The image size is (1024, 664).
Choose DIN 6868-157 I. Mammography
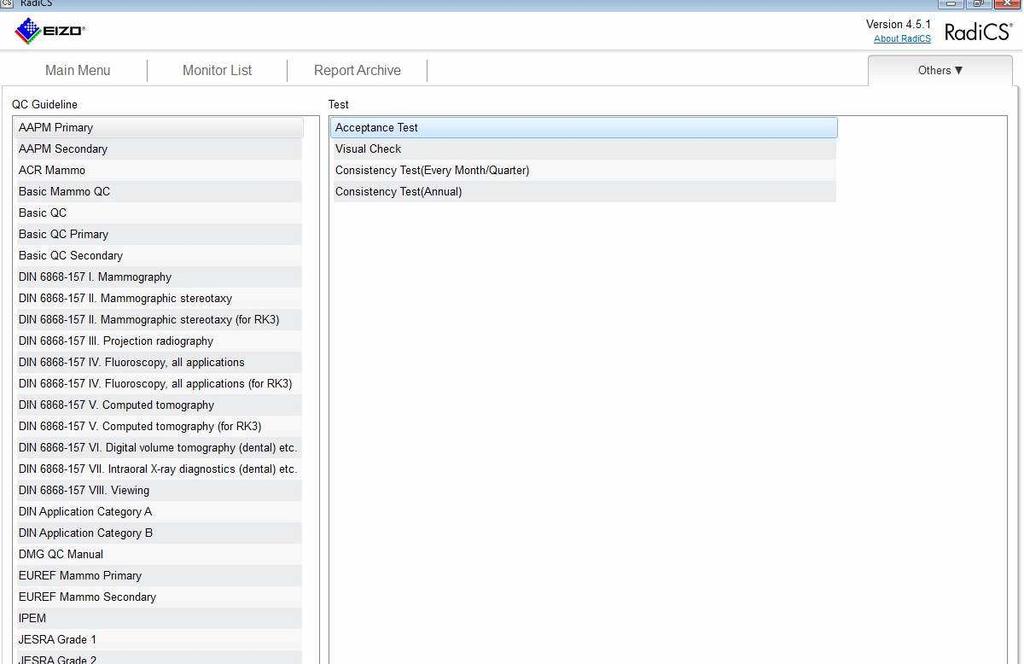coord(159,277)
